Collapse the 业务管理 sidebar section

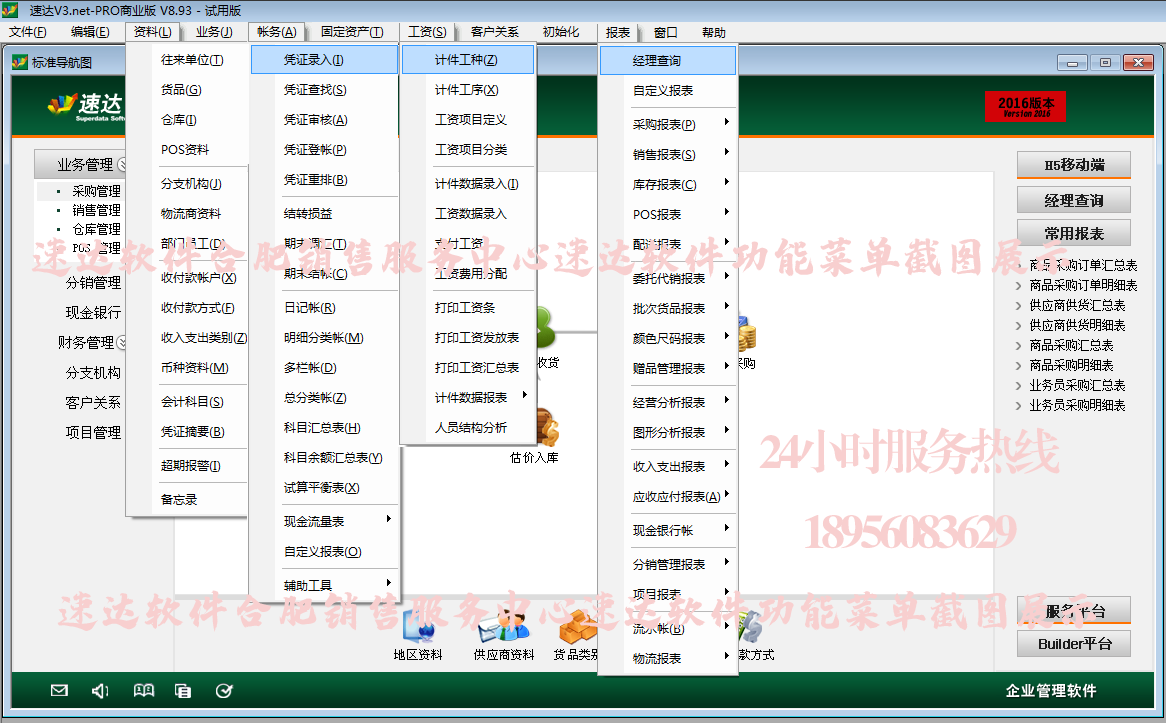point(122,165)
